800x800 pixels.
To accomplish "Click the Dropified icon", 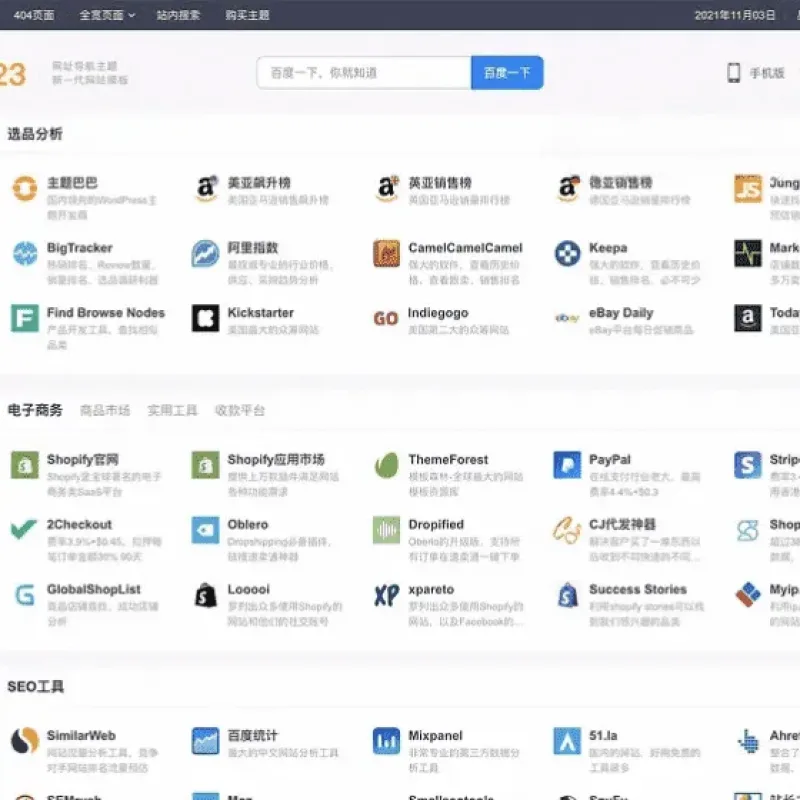I will click(387, 530).
